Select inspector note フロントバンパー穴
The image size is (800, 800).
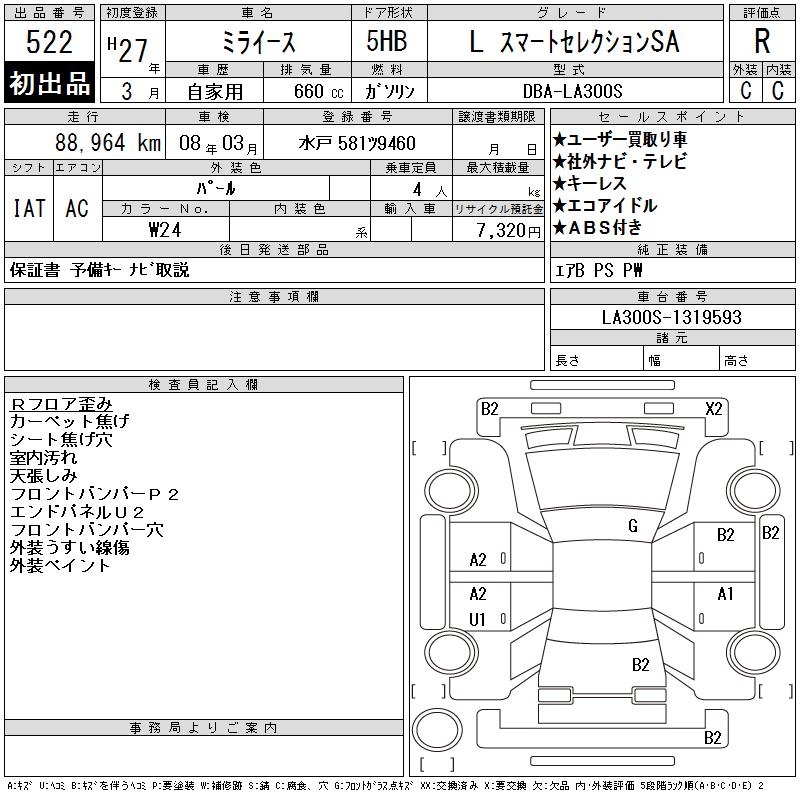pyautogui.click(x=87, y=530)
